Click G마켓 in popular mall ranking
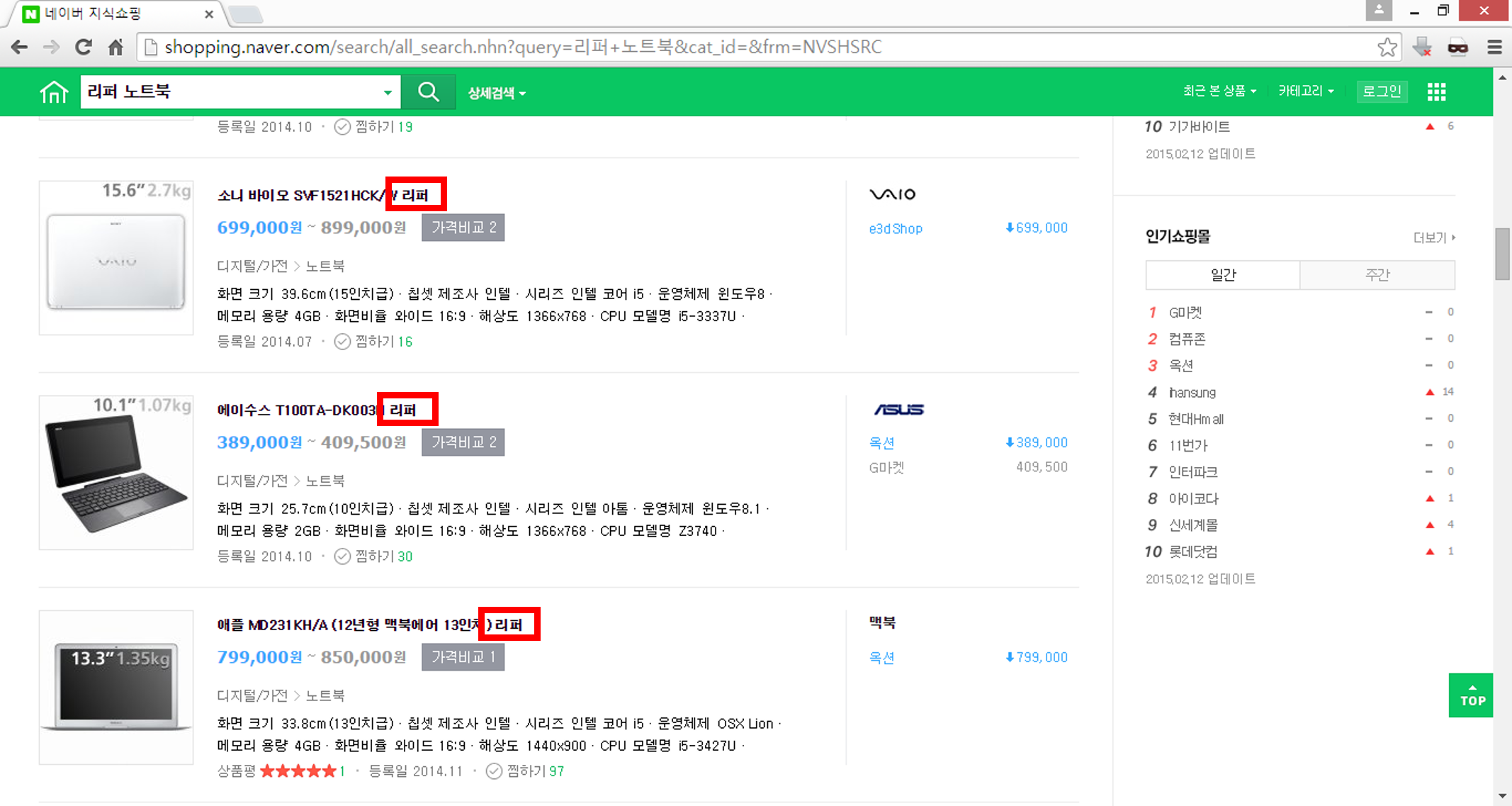This screenshot has height=806, width=1512. click(1185, 313)
